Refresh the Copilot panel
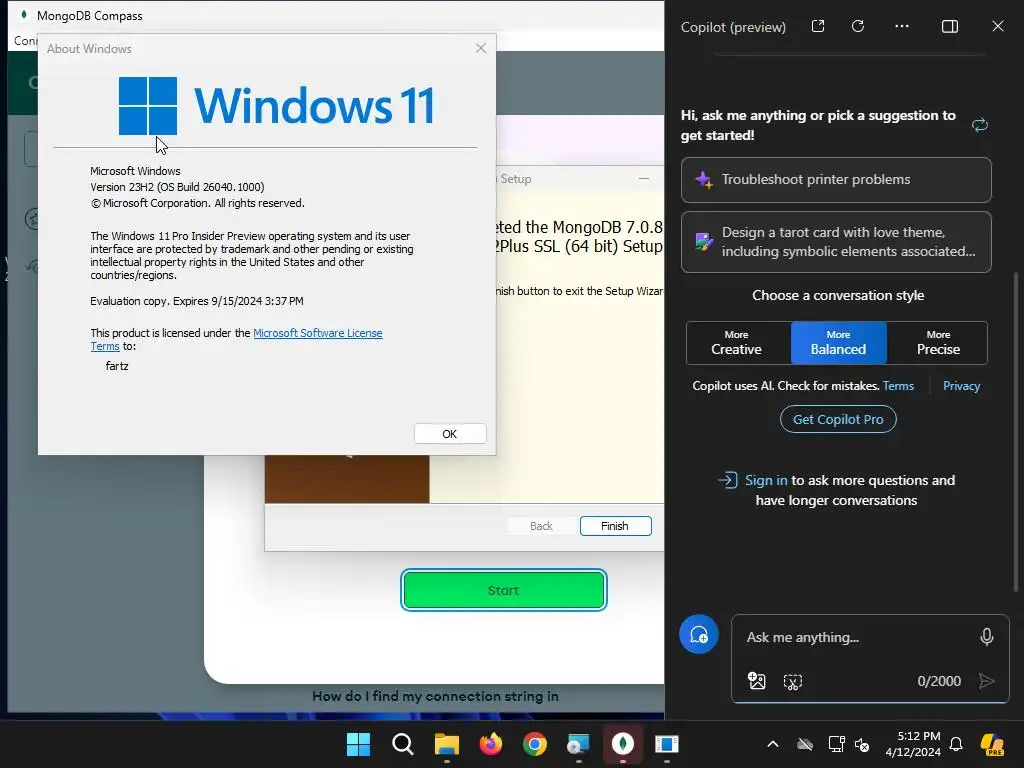This screenshot has width=1024, height=768. [x=858, y=26]
